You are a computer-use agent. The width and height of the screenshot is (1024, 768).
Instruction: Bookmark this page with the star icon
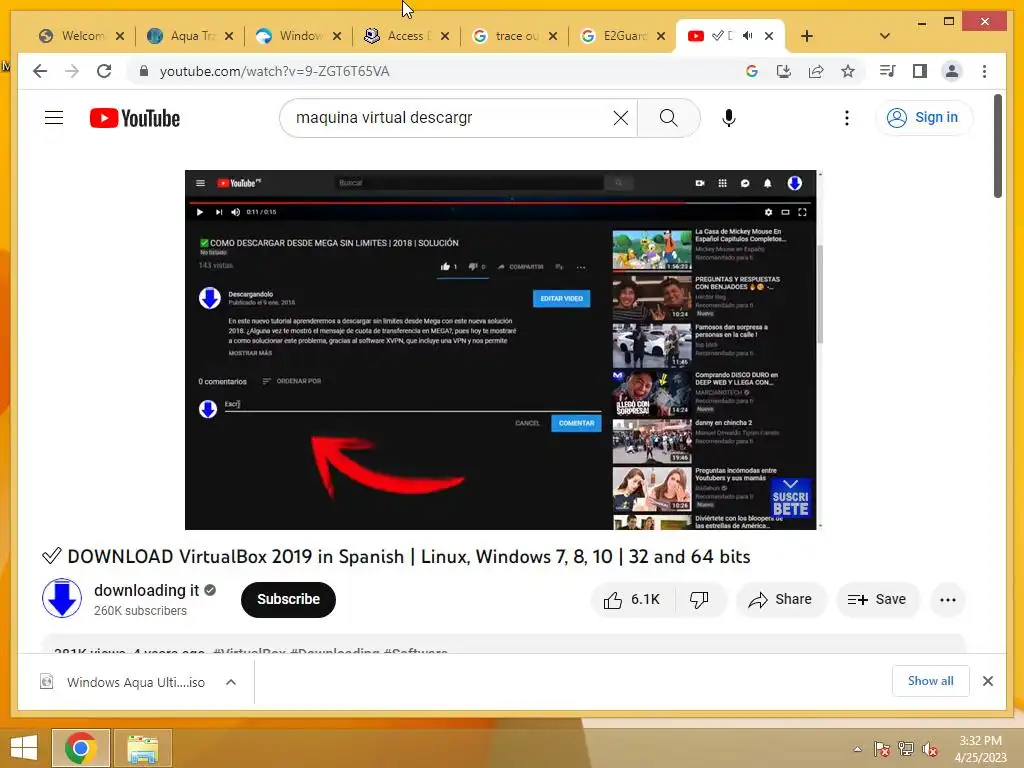point(848,71)
